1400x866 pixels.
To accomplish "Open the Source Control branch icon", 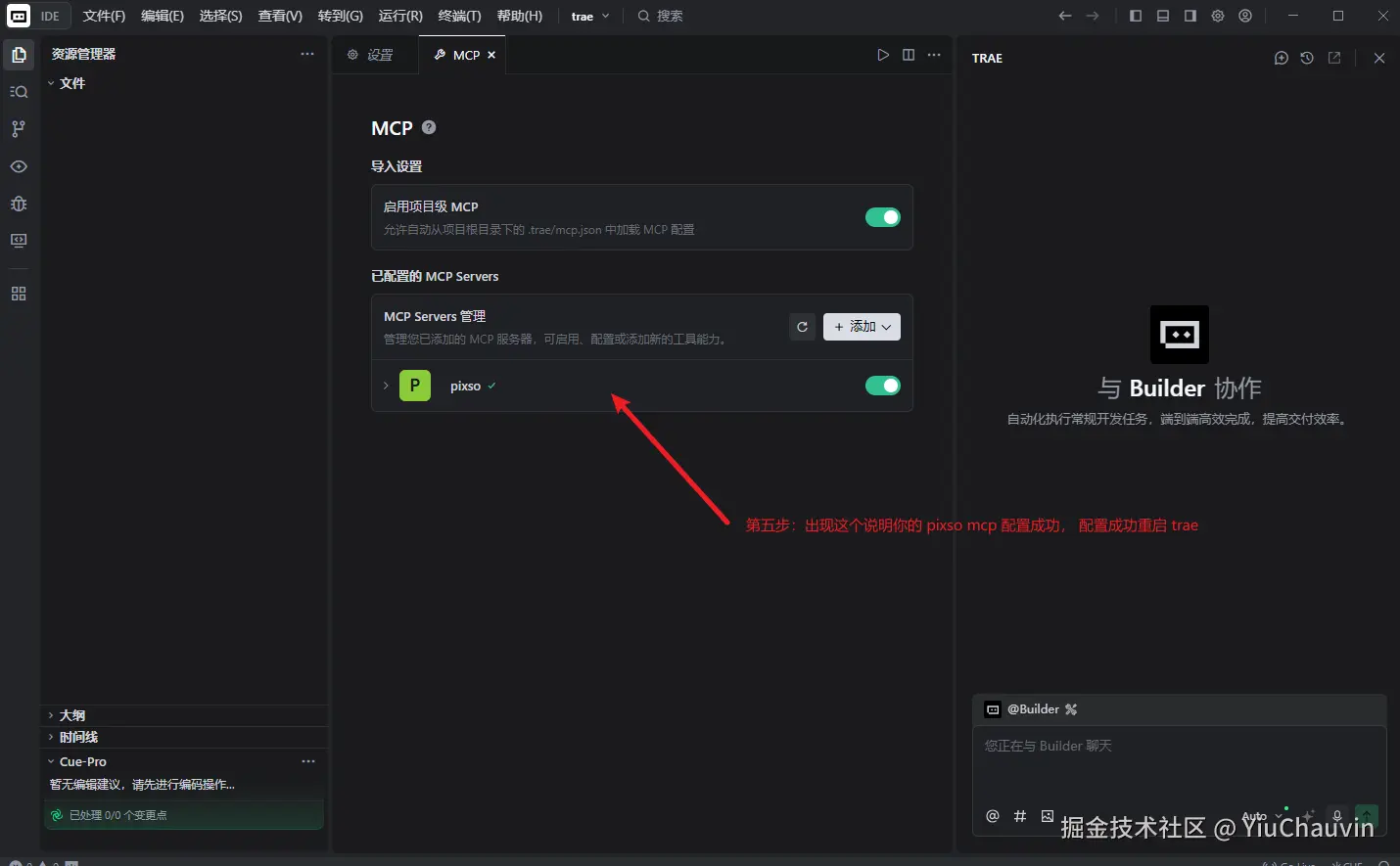I will click(x=19, y=129).
